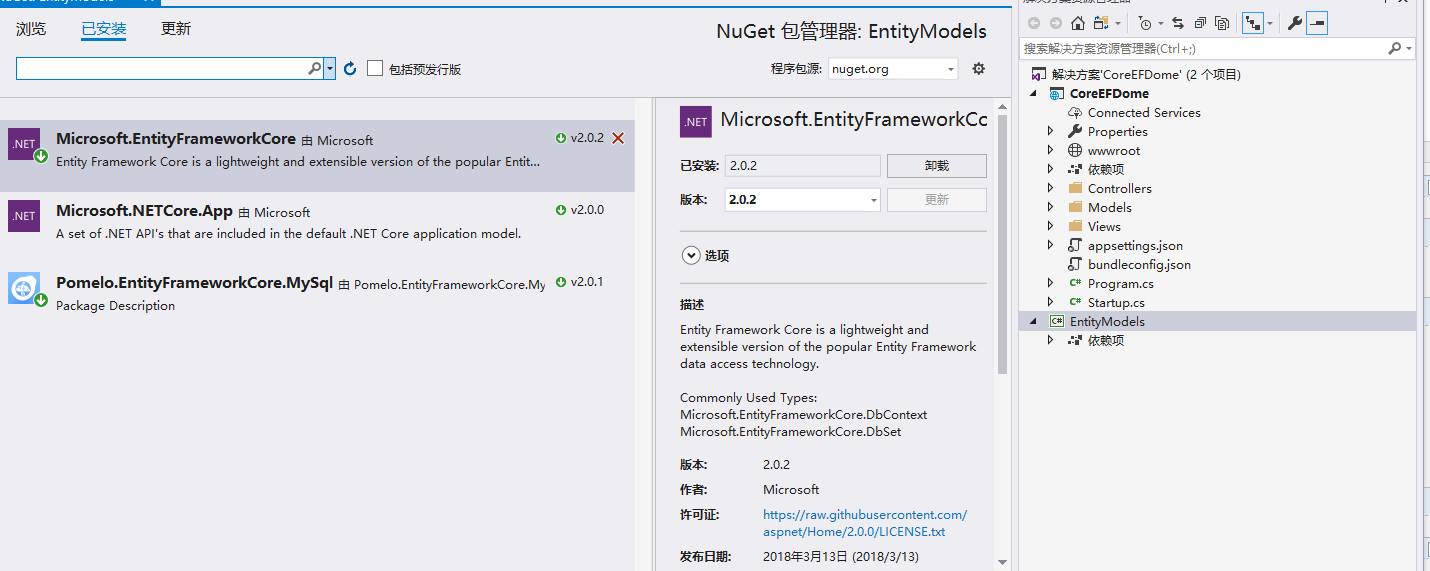Expand the Views folder arrow

[x=1050, y=226]
